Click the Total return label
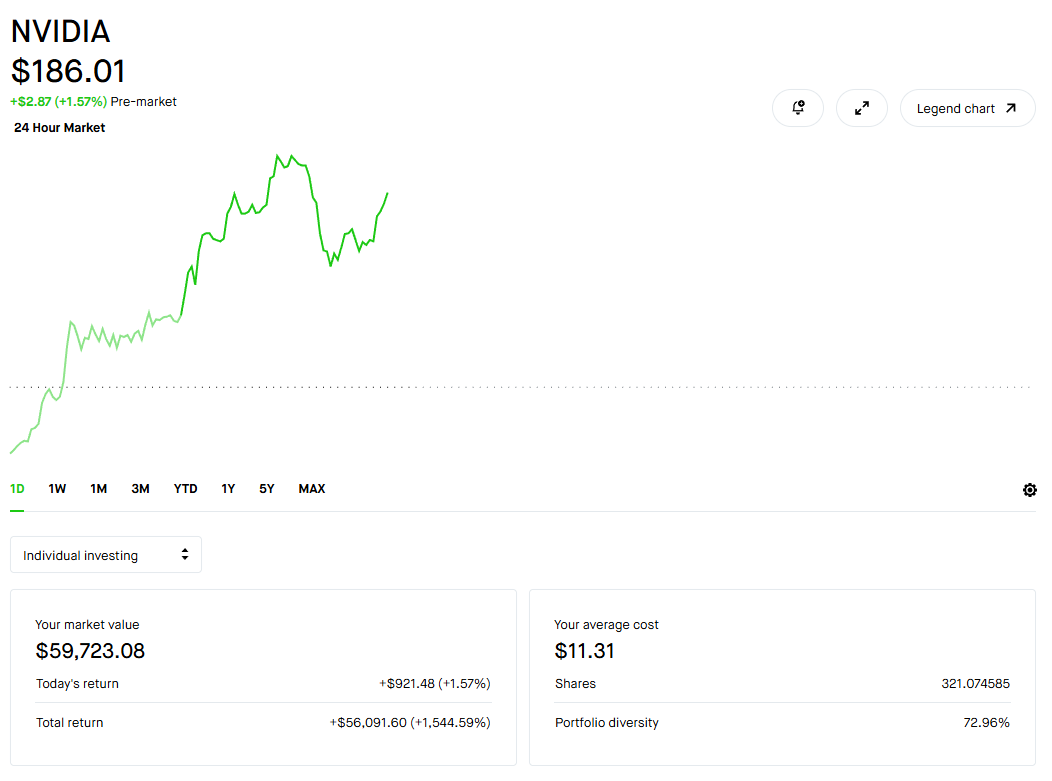The image size is (1052, 781). click(70, 723)
